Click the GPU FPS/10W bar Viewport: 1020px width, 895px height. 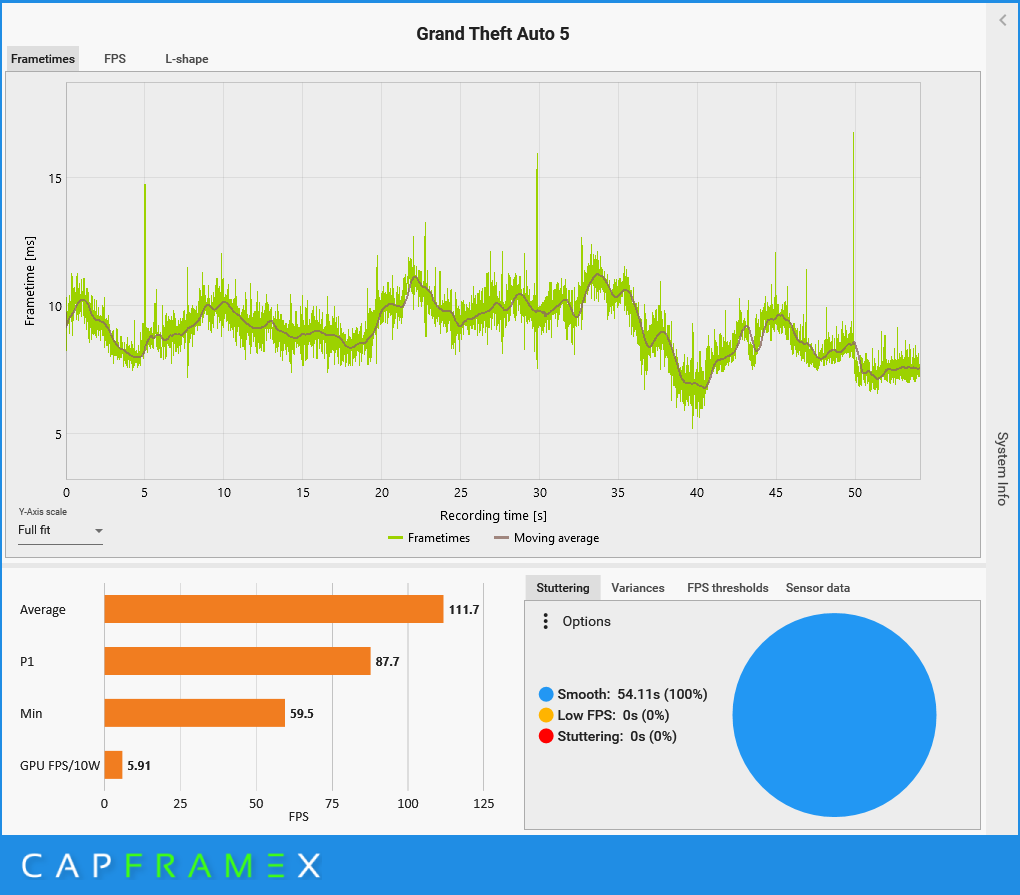click(x=113, y=765)
